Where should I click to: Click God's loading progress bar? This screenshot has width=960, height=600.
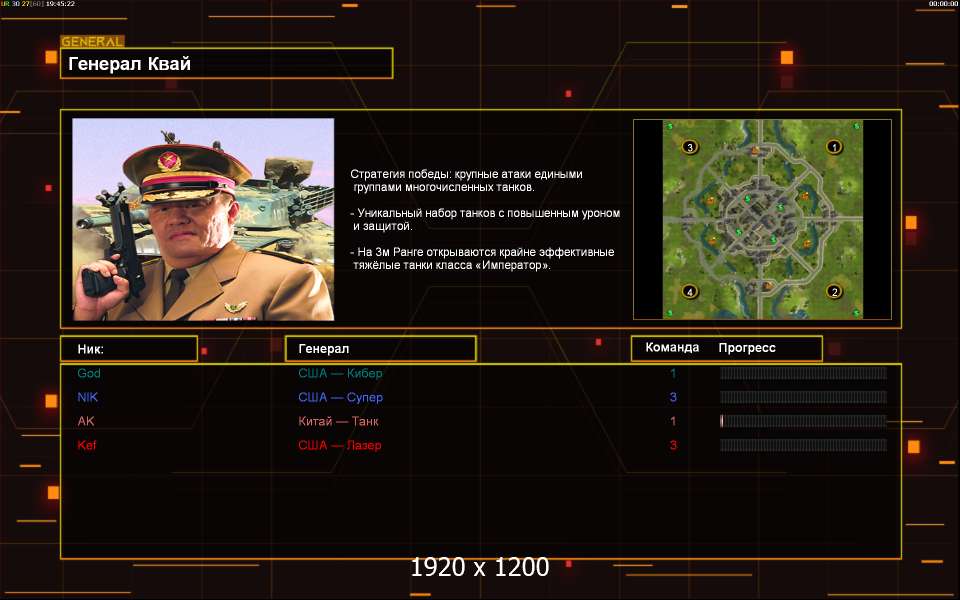pos(803,373)
